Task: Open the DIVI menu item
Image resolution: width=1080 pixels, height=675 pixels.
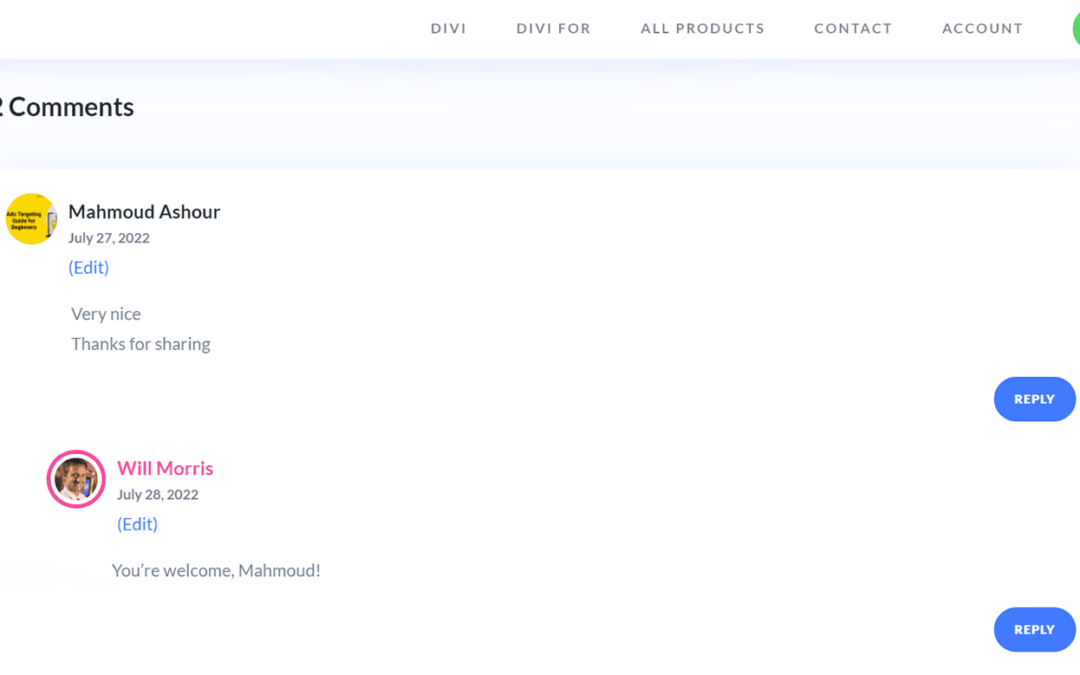Action: tap(448, 29)
